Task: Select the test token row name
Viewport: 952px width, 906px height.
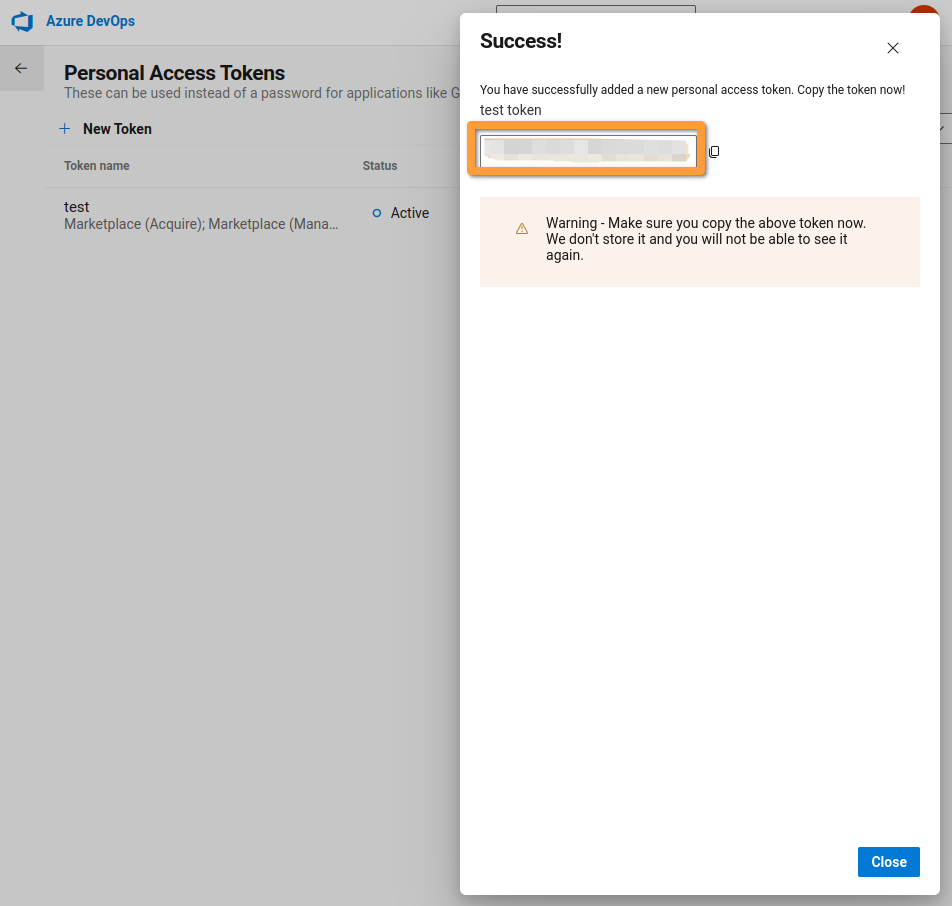Action: tap(76, 207)
